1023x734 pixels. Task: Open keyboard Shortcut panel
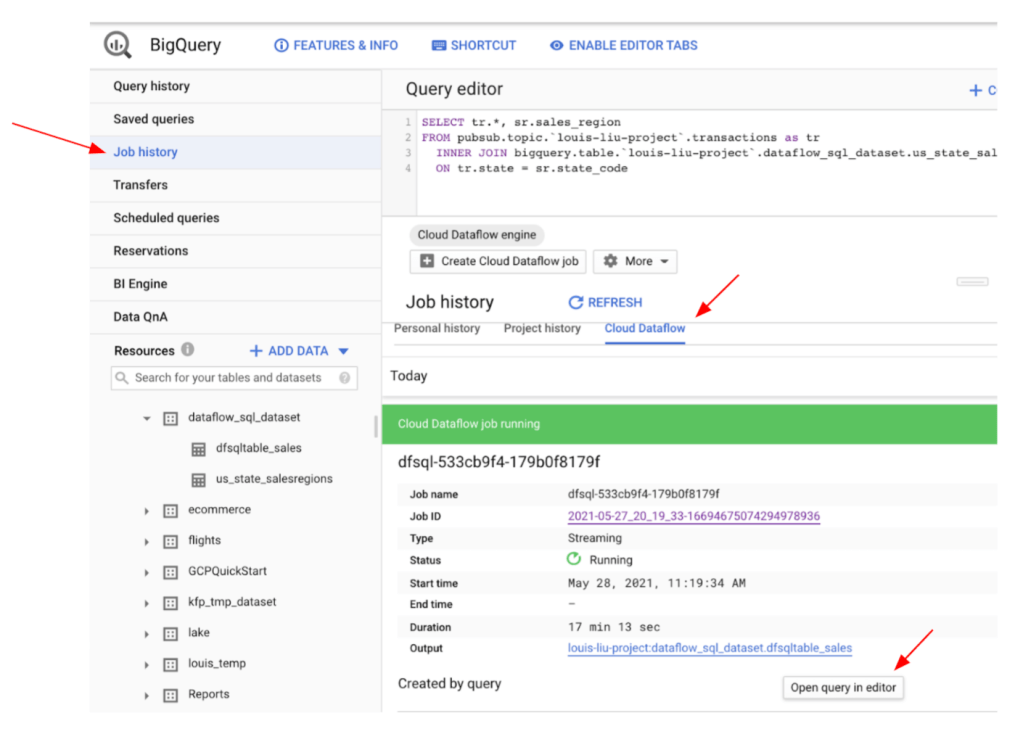474,45
